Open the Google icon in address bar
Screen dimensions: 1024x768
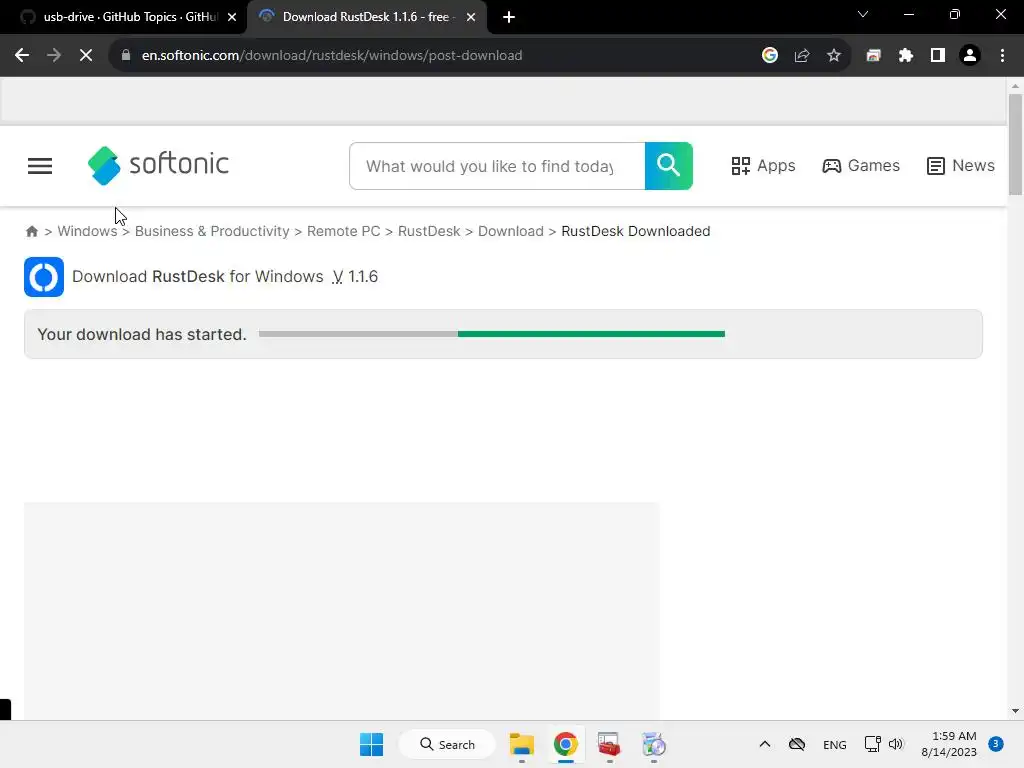770,56
